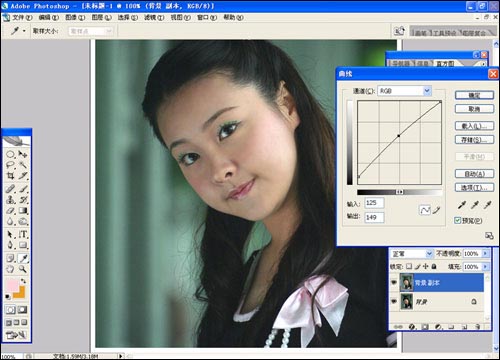Open the 编辑 Edit menu
This screenshot has height=360, width=500.
(48, 17)
